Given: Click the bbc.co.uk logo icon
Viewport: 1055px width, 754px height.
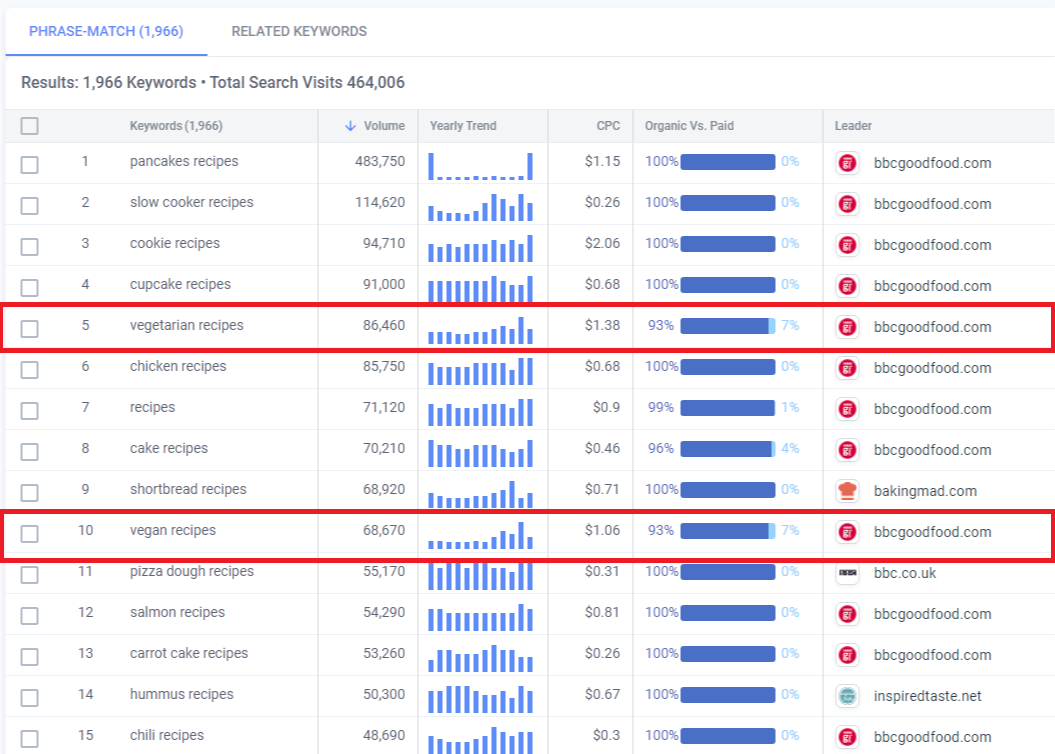Looking at the screenshot, I should tap(847, 573).
